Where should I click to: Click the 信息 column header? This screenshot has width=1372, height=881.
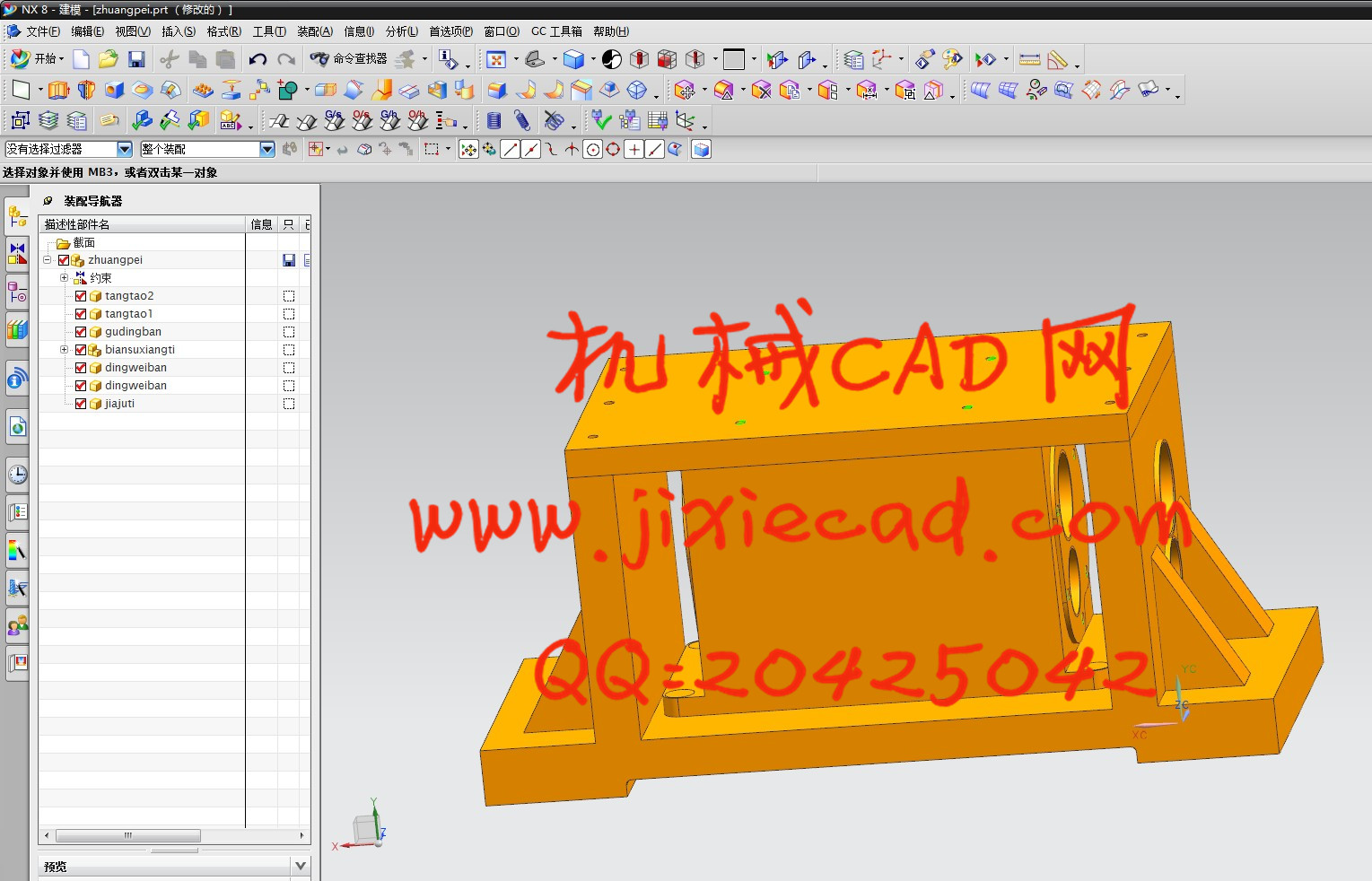[261, 224]
